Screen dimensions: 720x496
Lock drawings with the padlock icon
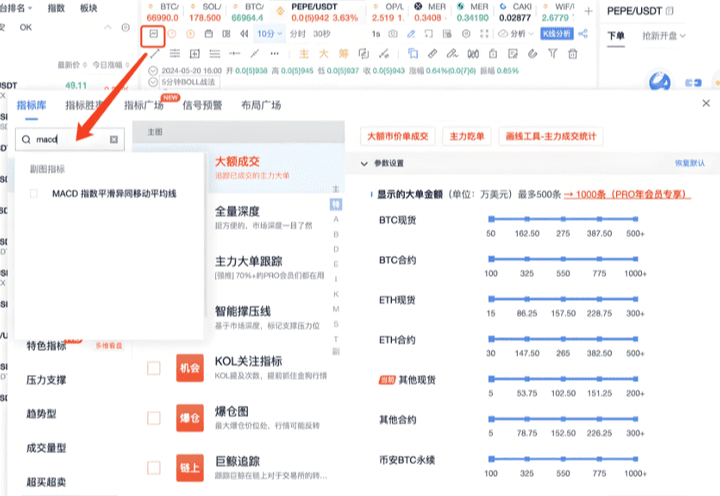pyautogui.click(x=493, y=54)
